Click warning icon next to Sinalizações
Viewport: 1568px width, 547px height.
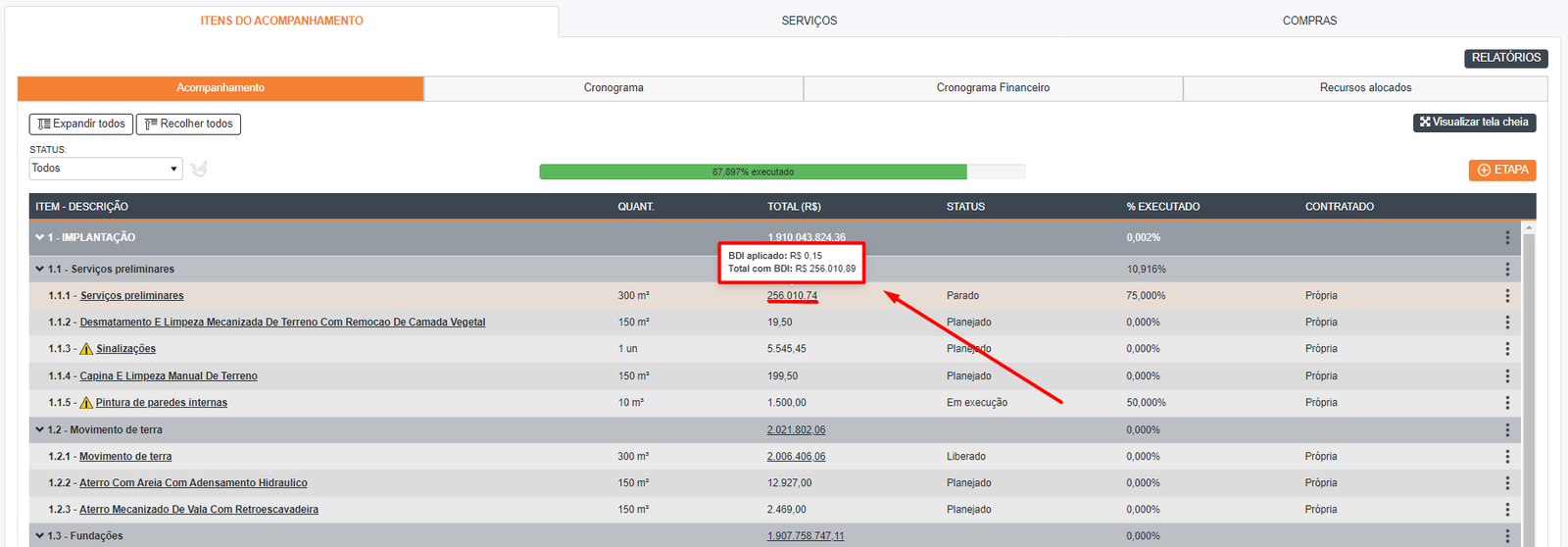(x=86, y=349)
